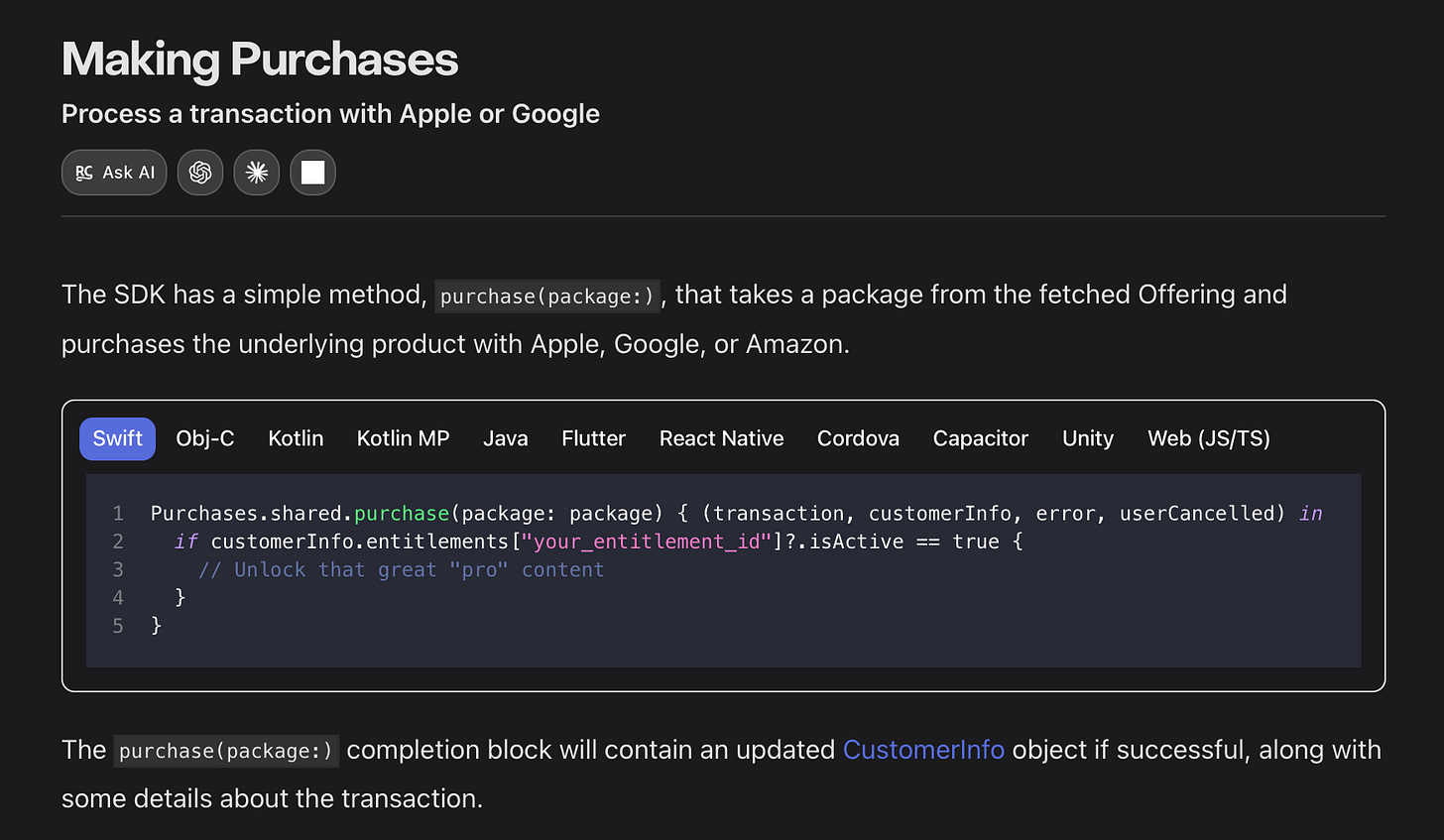Open page in Claude via starburst icon

click(257, 173)
